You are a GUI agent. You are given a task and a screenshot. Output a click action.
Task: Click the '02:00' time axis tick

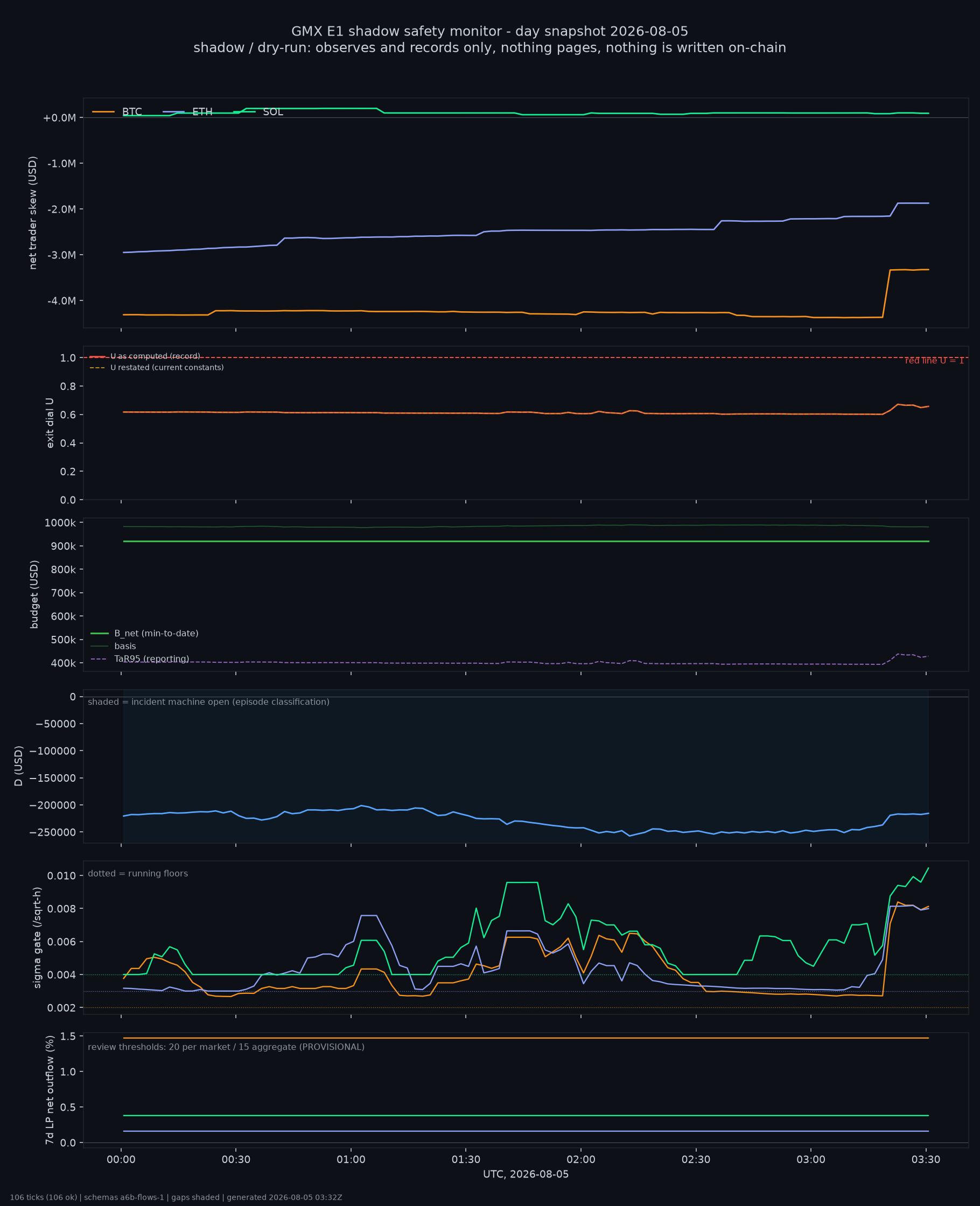click(x=581, y=1160)
